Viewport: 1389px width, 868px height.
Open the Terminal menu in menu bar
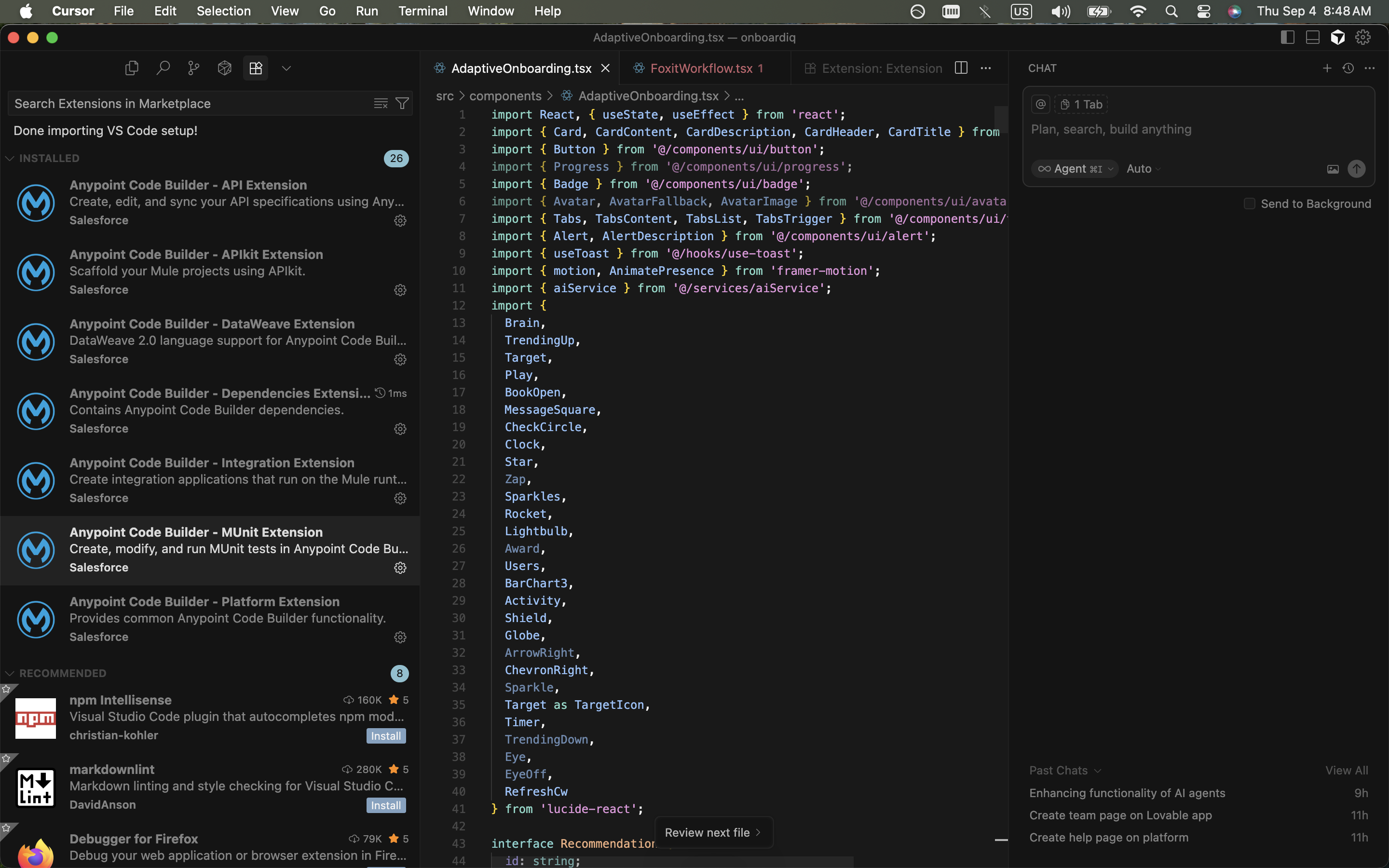coord(422,11)
